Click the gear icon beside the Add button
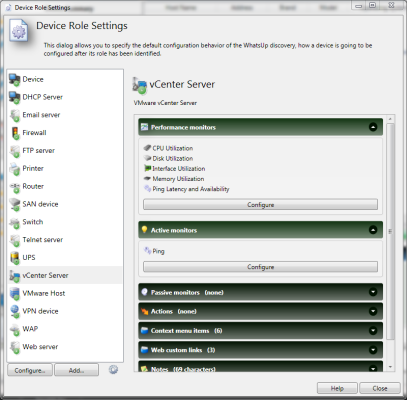Viewport: 407px width, 400px height. point(113,369)
